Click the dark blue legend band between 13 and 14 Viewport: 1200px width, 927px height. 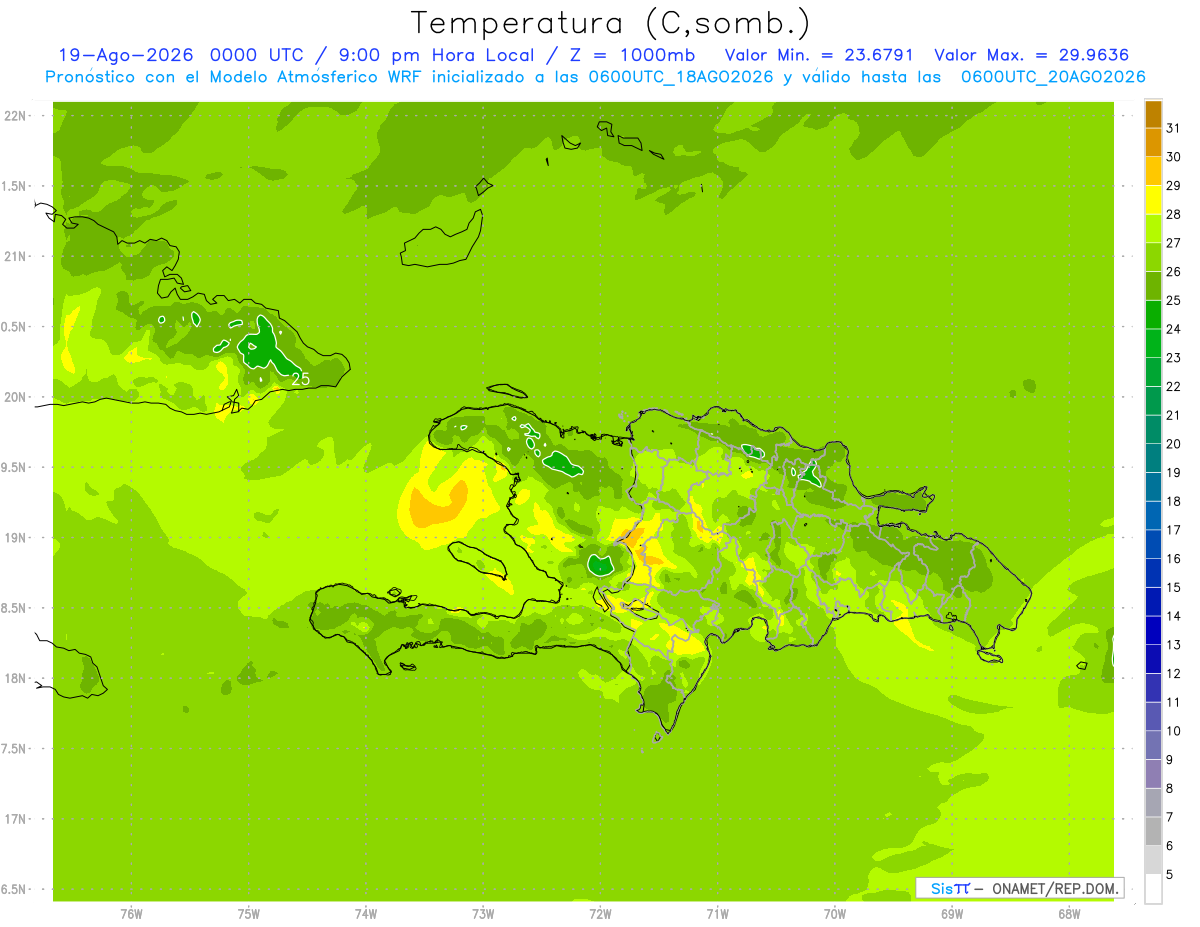click(x=1153, y=630)
